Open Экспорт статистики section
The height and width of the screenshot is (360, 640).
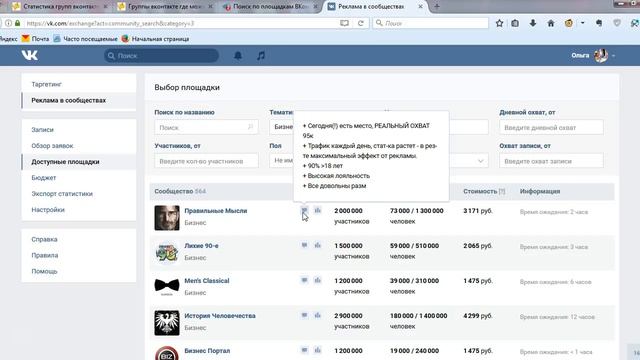pyautogui.click(x=62, y=193)
